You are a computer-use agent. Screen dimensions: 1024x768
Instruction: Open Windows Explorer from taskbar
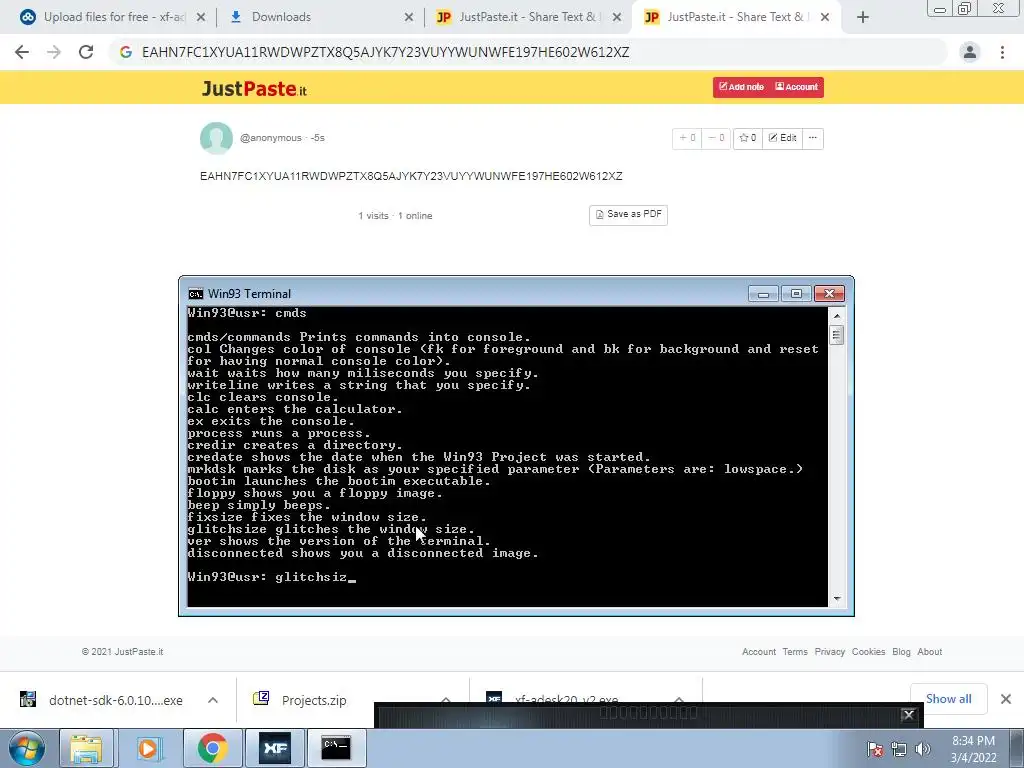[x=86, y=748]
